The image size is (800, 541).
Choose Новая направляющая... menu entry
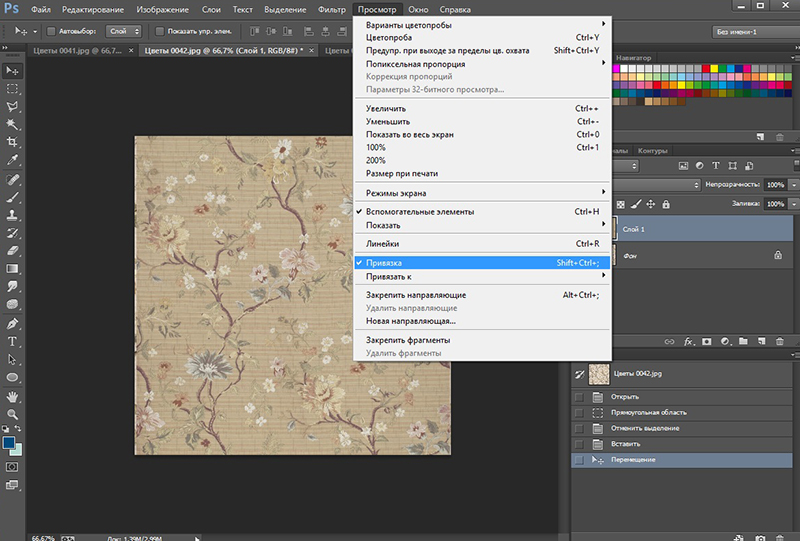click(x=411, y=321)
